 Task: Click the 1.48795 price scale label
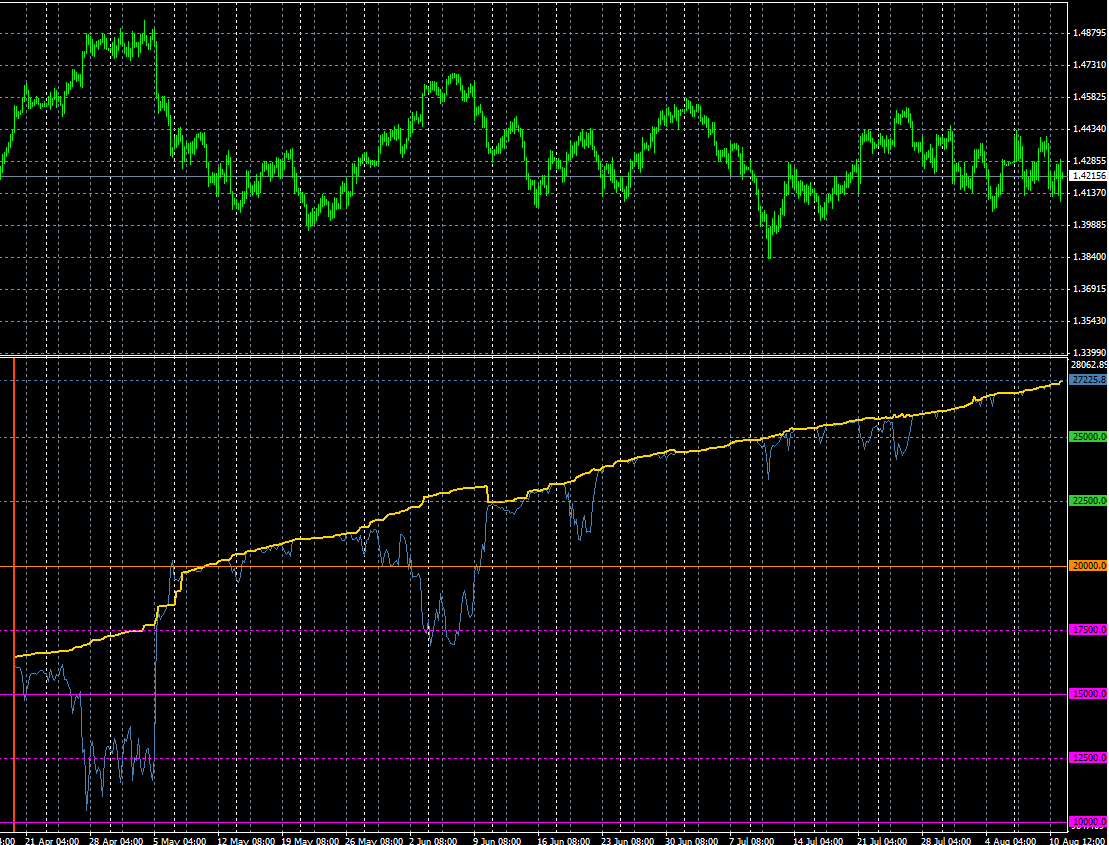point(1088,33)
